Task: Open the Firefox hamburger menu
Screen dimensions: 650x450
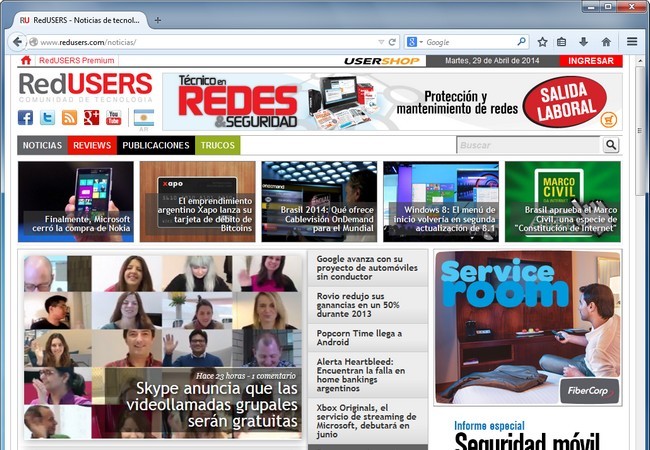Action: click(x=632, y=41)
